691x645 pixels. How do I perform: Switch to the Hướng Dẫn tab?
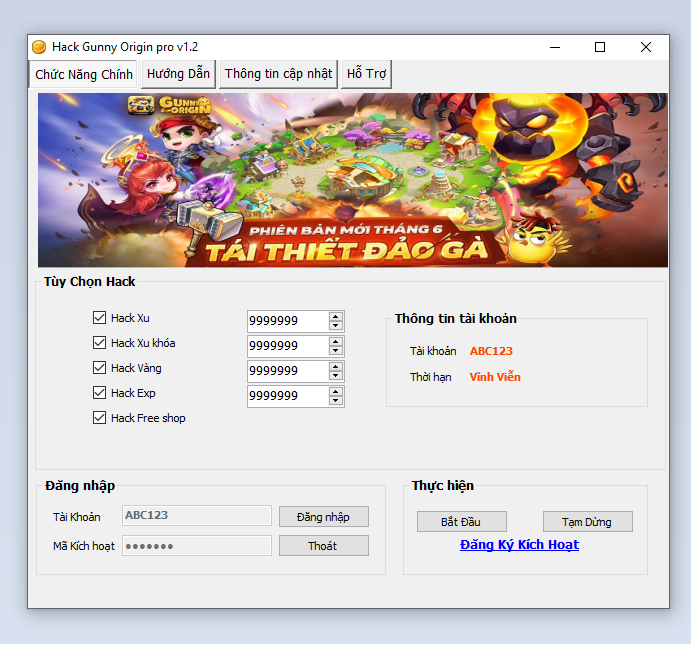(x=178, y=74)
